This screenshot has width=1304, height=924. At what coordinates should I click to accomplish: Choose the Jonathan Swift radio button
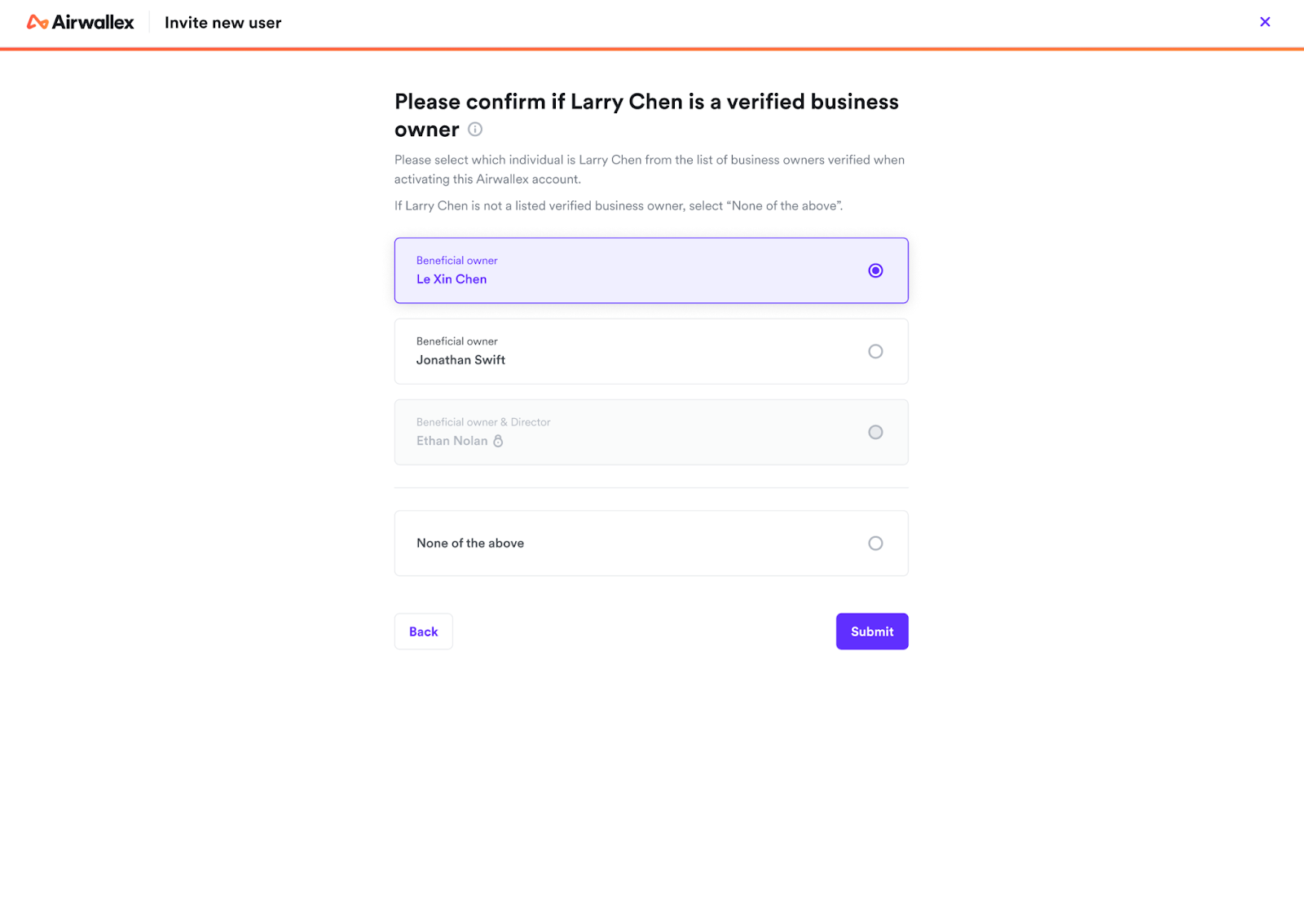point(875,351)
